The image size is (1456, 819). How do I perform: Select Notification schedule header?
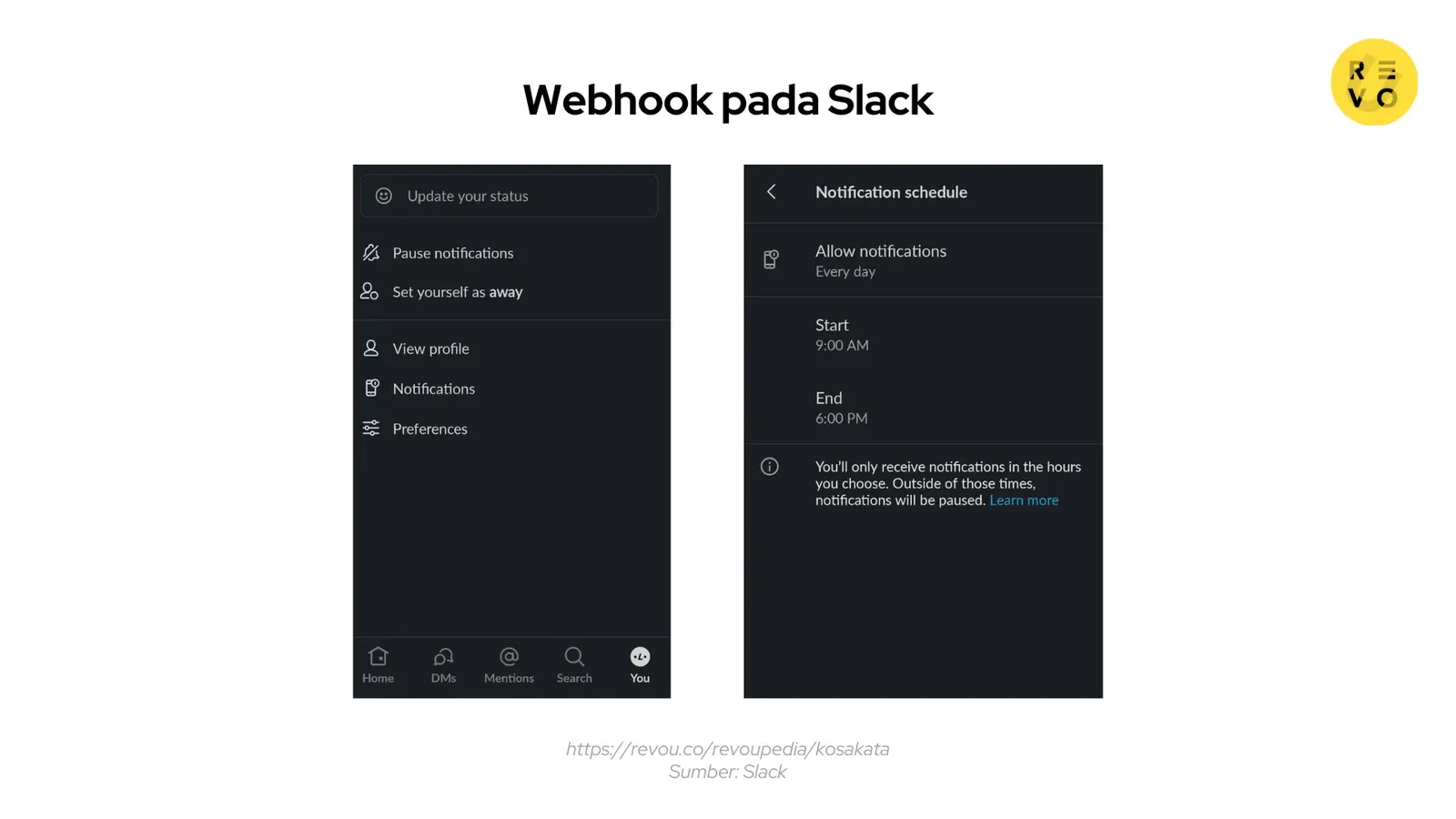[891, 192]
